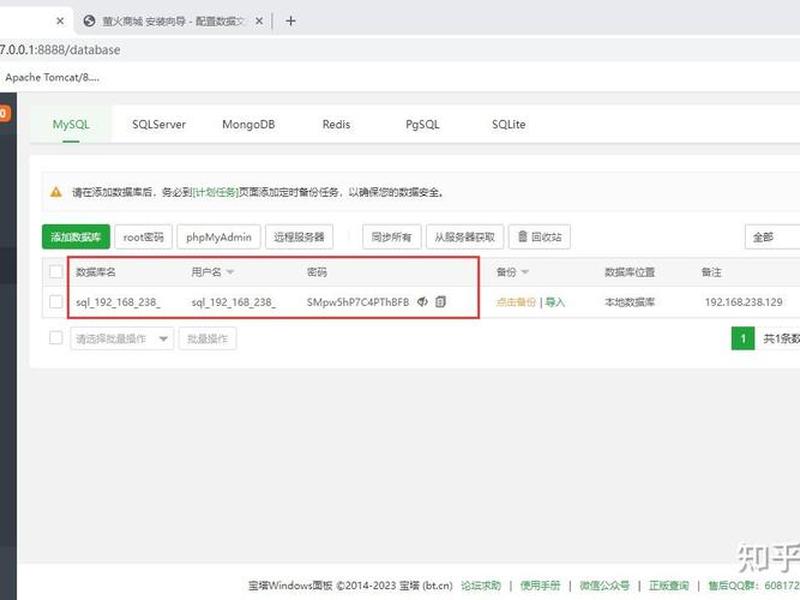Open the 使用手册 footer link
Viewport: 800px width, 600px height.
pos(540,585)
